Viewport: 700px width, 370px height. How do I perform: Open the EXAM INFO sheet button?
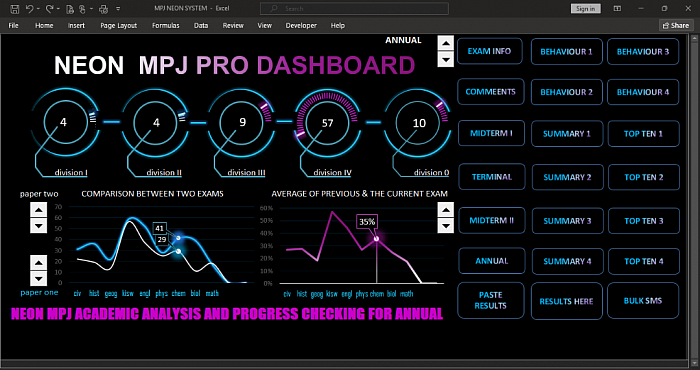pos(489,51)
